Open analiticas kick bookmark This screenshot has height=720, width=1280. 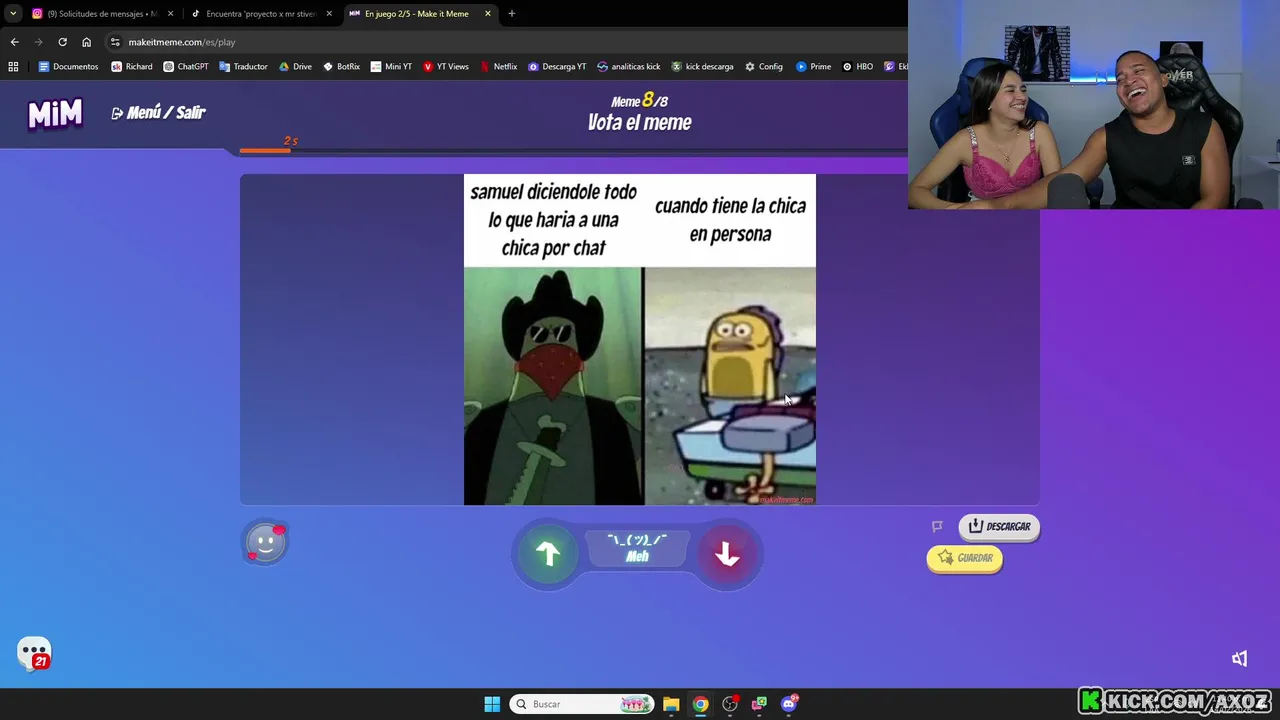coord(629,67)
